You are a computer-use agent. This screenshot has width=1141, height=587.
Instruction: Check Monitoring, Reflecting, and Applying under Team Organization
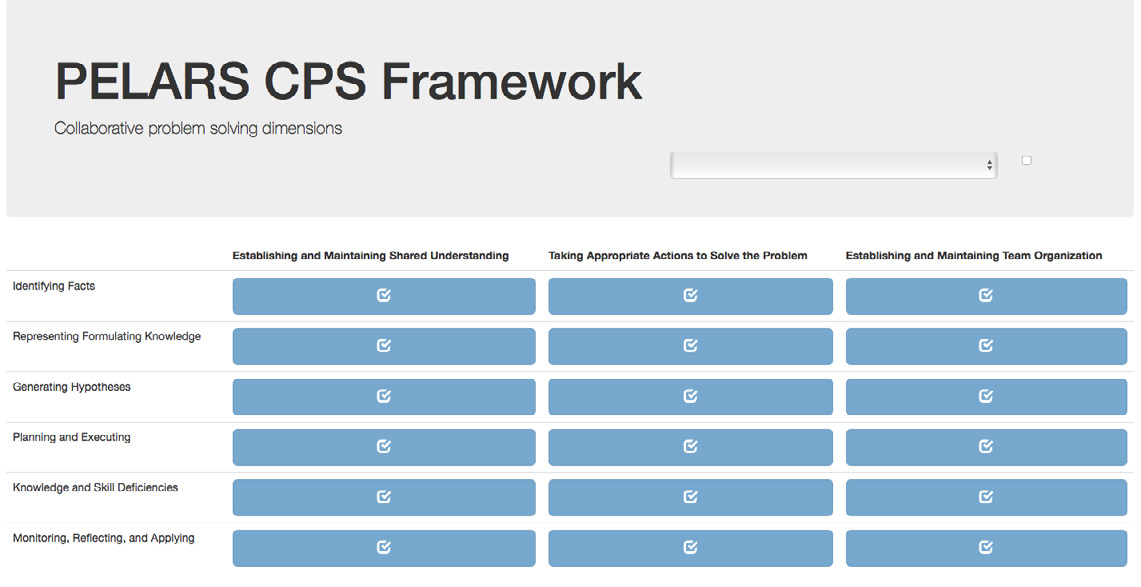click(986, 548)
